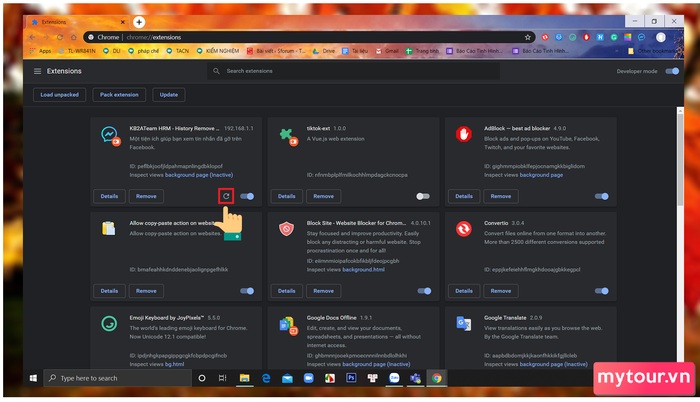Open the Drive bookmark
This screenshot has height=402, width=700.
point(324,51)
